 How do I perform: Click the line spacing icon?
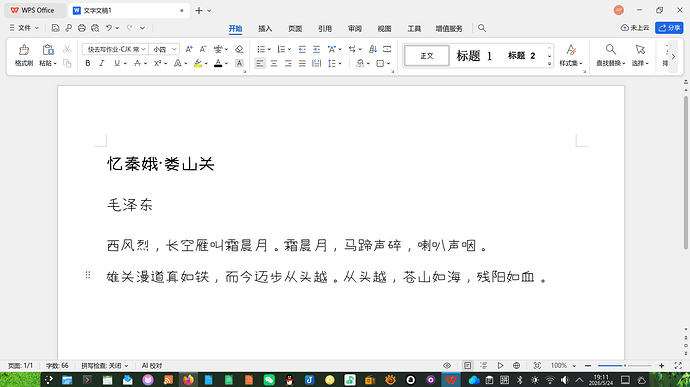click(x=332, y=63)
